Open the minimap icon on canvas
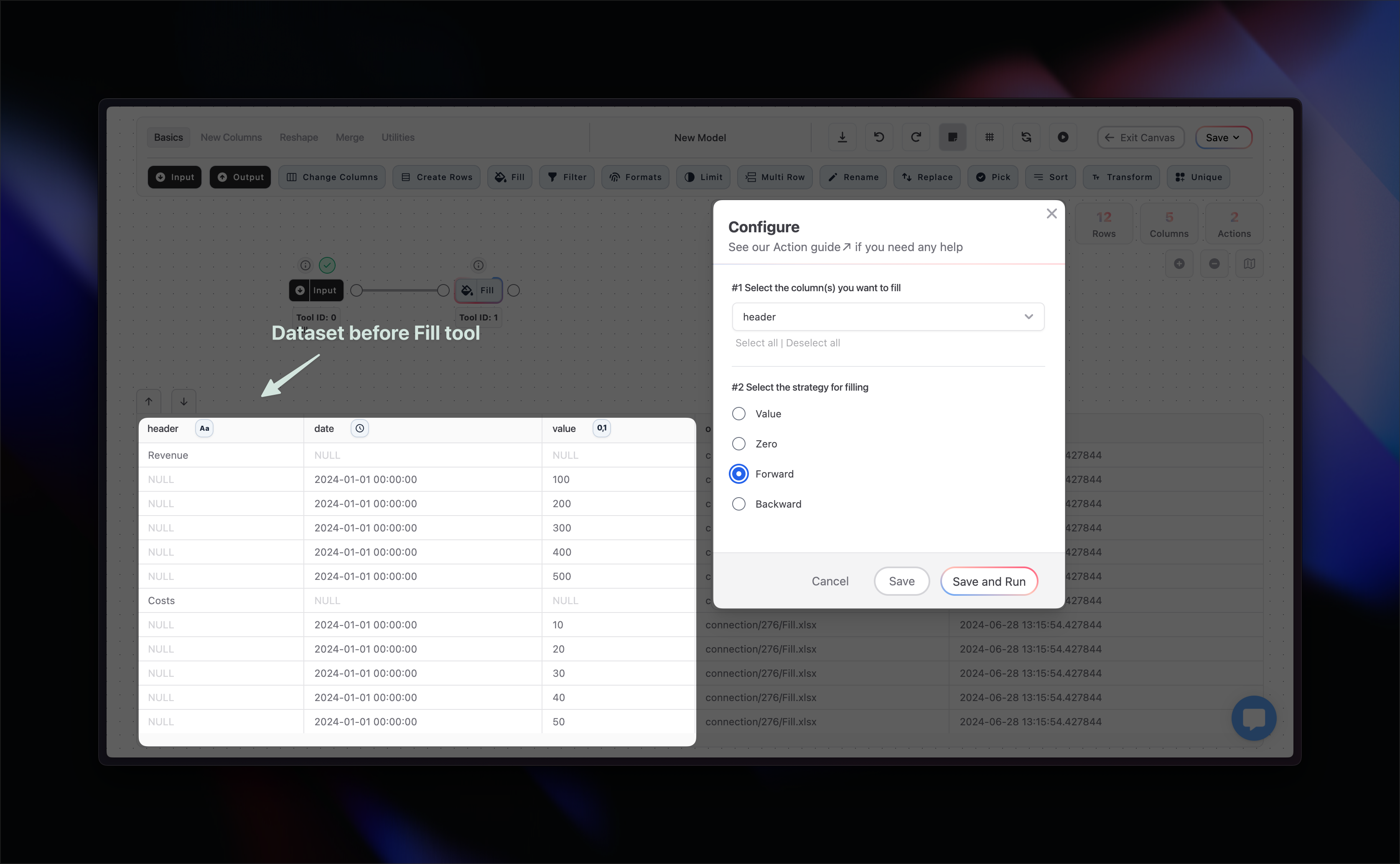Screen dimensions: 1400x864 (1249, 264)
